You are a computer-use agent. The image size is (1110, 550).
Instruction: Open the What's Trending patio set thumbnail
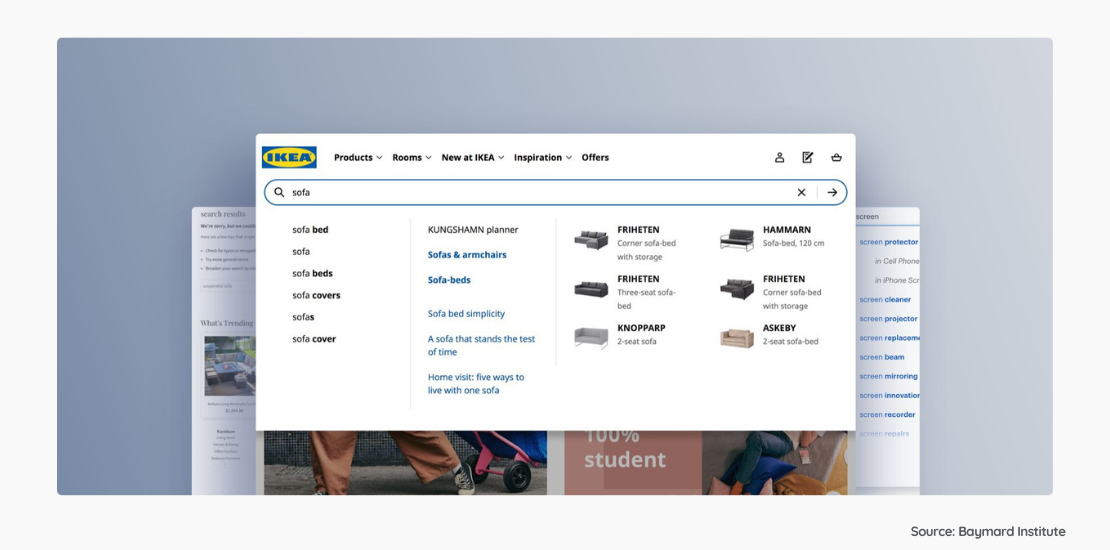[x=230, y=366]
